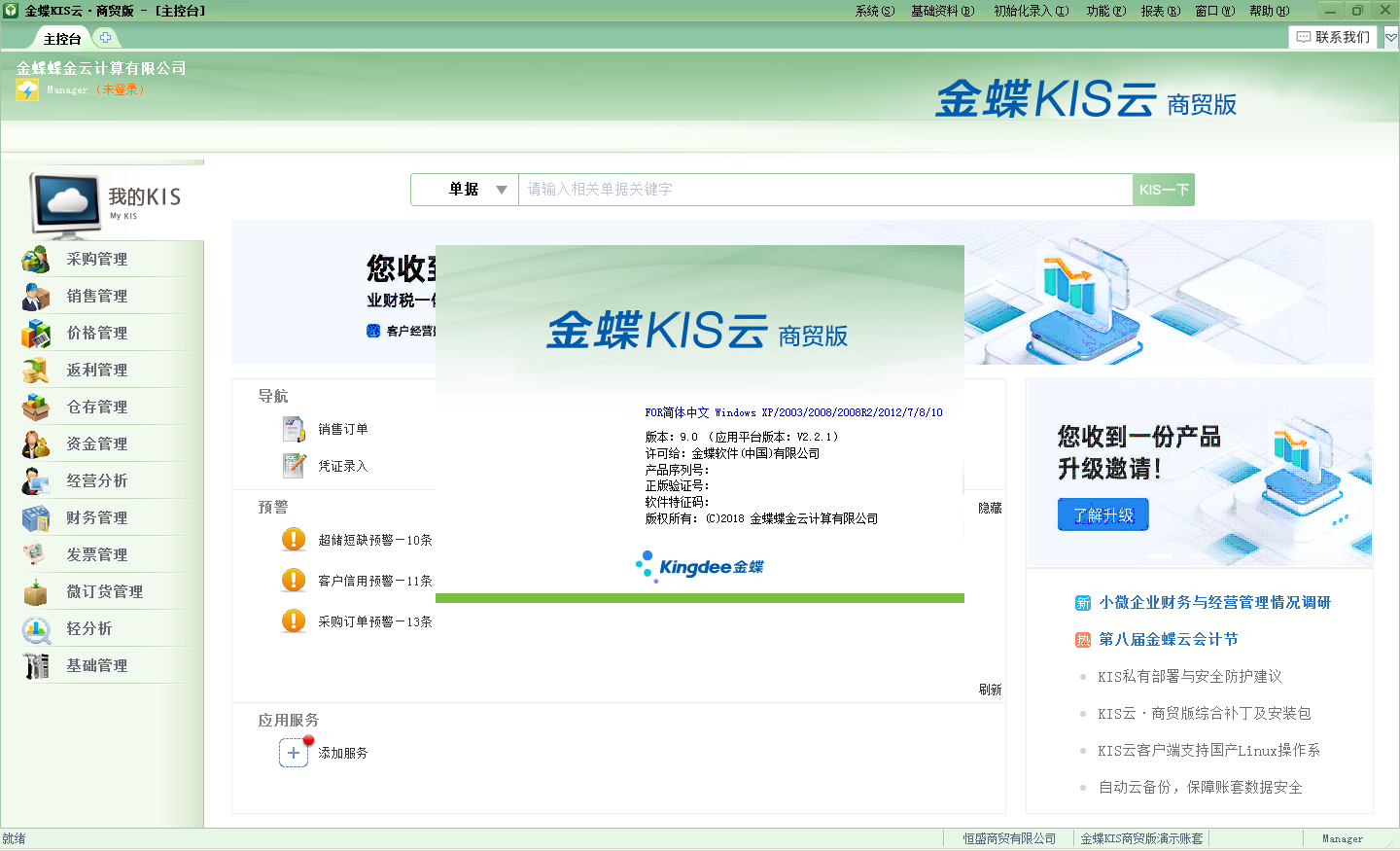This screenshot has height=851, width=1400.
Task: Click the Kingdee金蝶 logo in splash
Action: (x=700, y=566)
